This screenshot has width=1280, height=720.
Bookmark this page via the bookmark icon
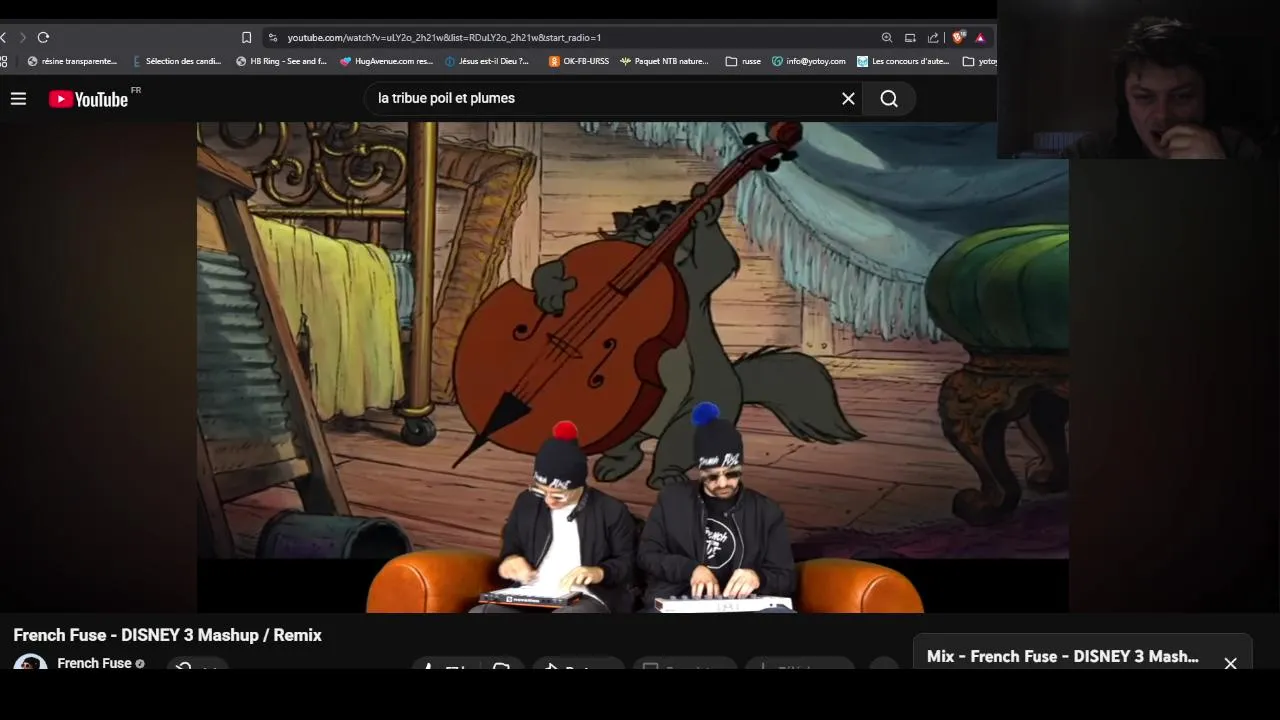pyautogui.click(x=246, y=37)
